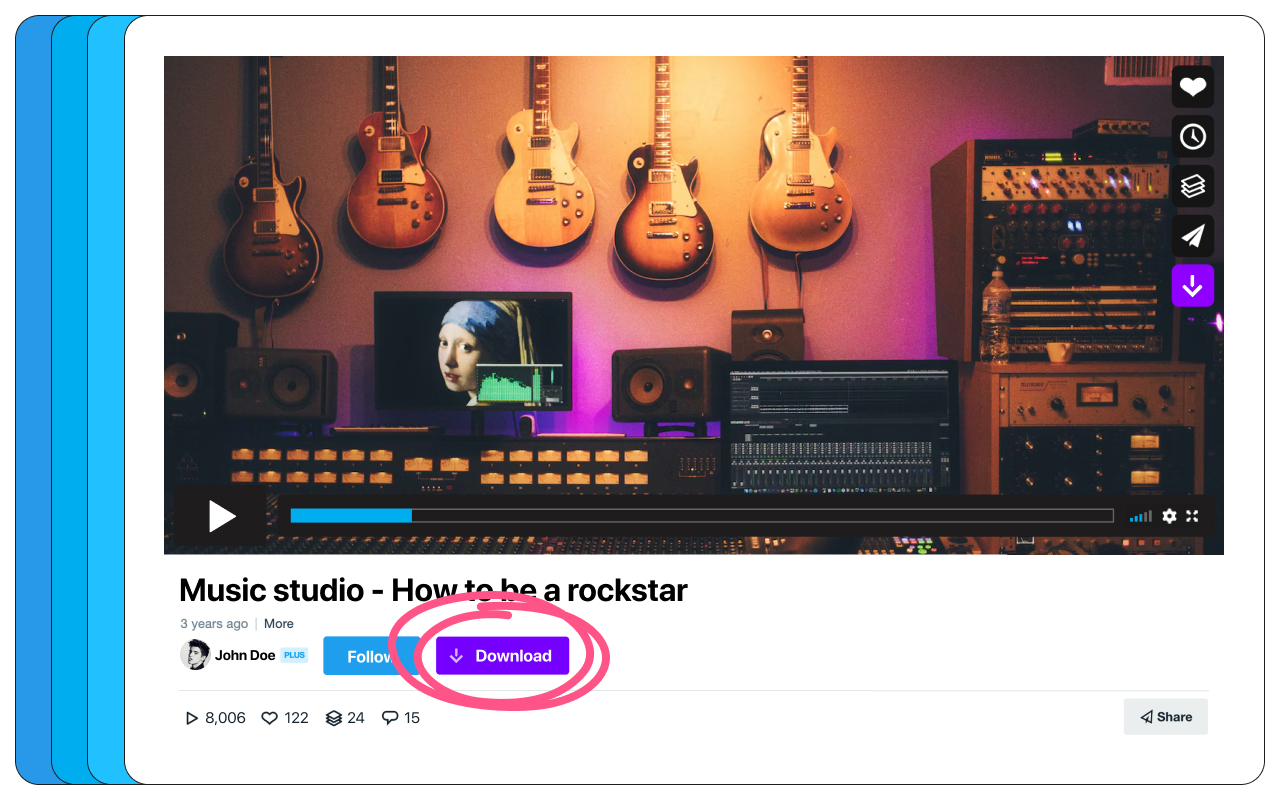Adjust the volume bars in player
1280x800 pixels.
point(1141,517)
